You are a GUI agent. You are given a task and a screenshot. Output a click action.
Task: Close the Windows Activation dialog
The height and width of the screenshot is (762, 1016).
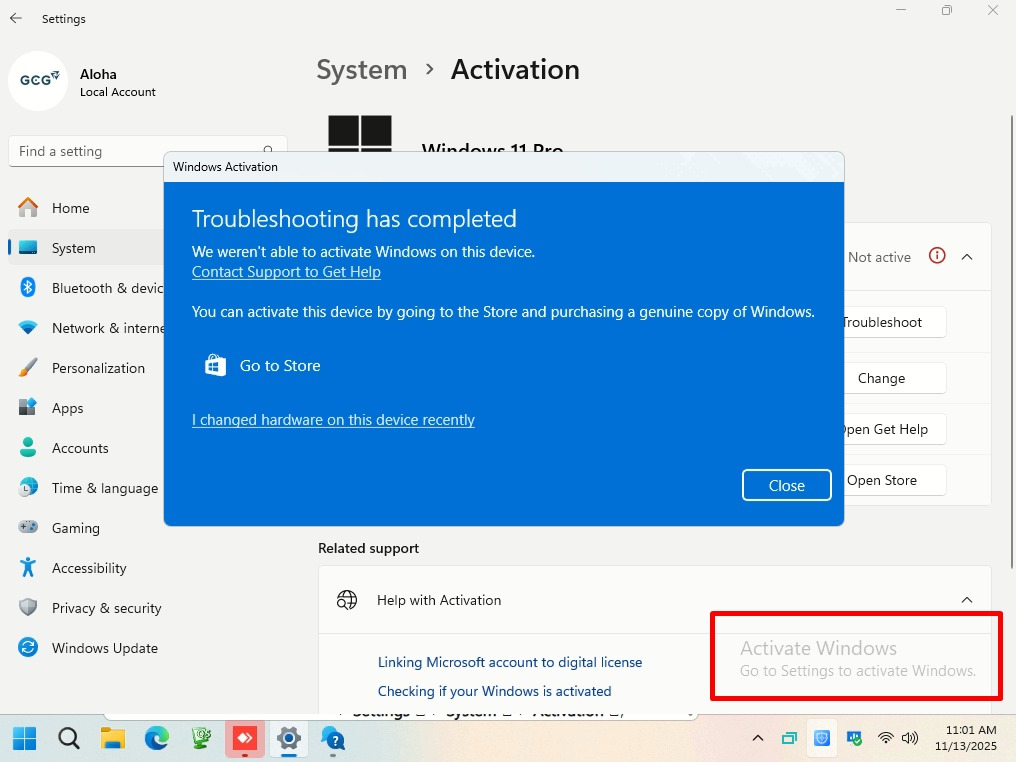pos(786,485)
